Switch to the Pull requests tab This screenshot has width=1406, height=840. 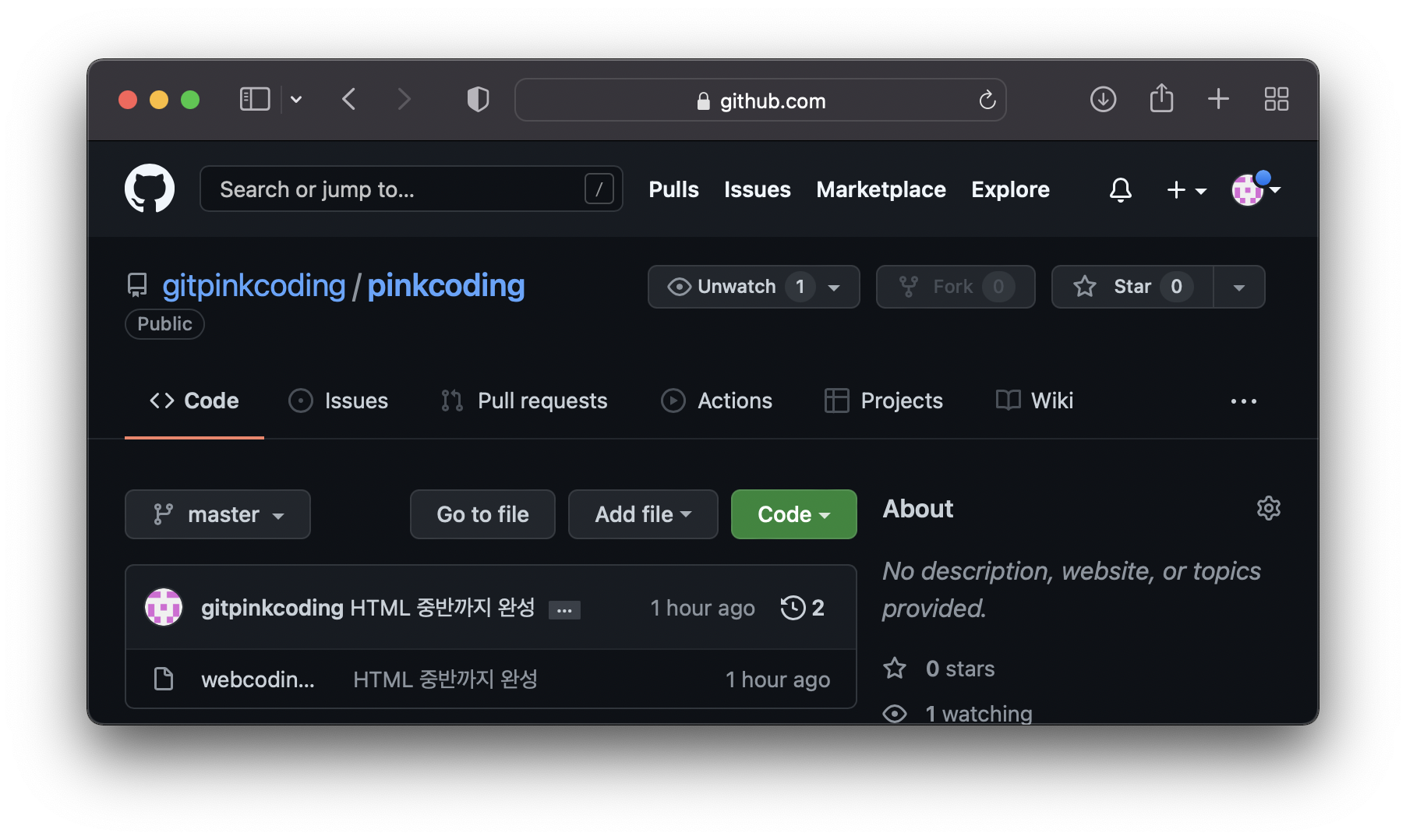pos(524,401)
